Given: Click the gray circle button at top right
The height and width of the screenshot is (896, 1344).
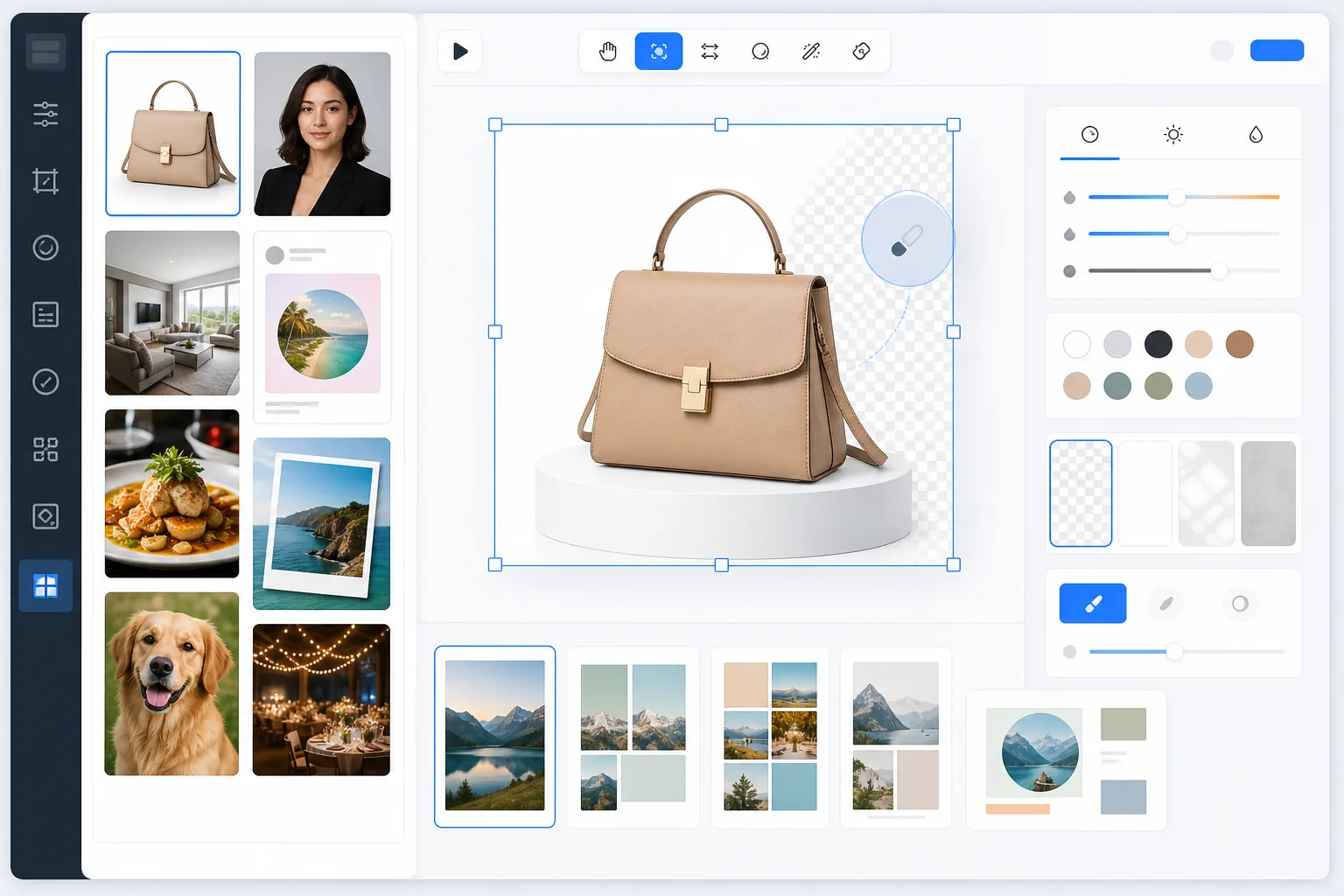Looking at the screenshot, I should 1222,51.
